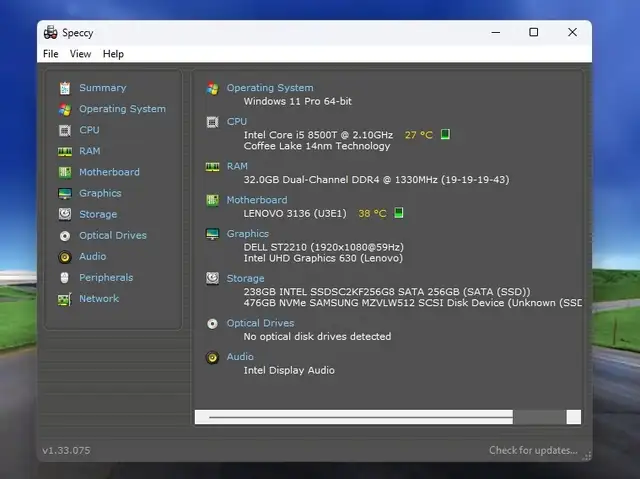
Task: Click the scrollbar track right of the thumb
Action: click(x=539, y=417)
